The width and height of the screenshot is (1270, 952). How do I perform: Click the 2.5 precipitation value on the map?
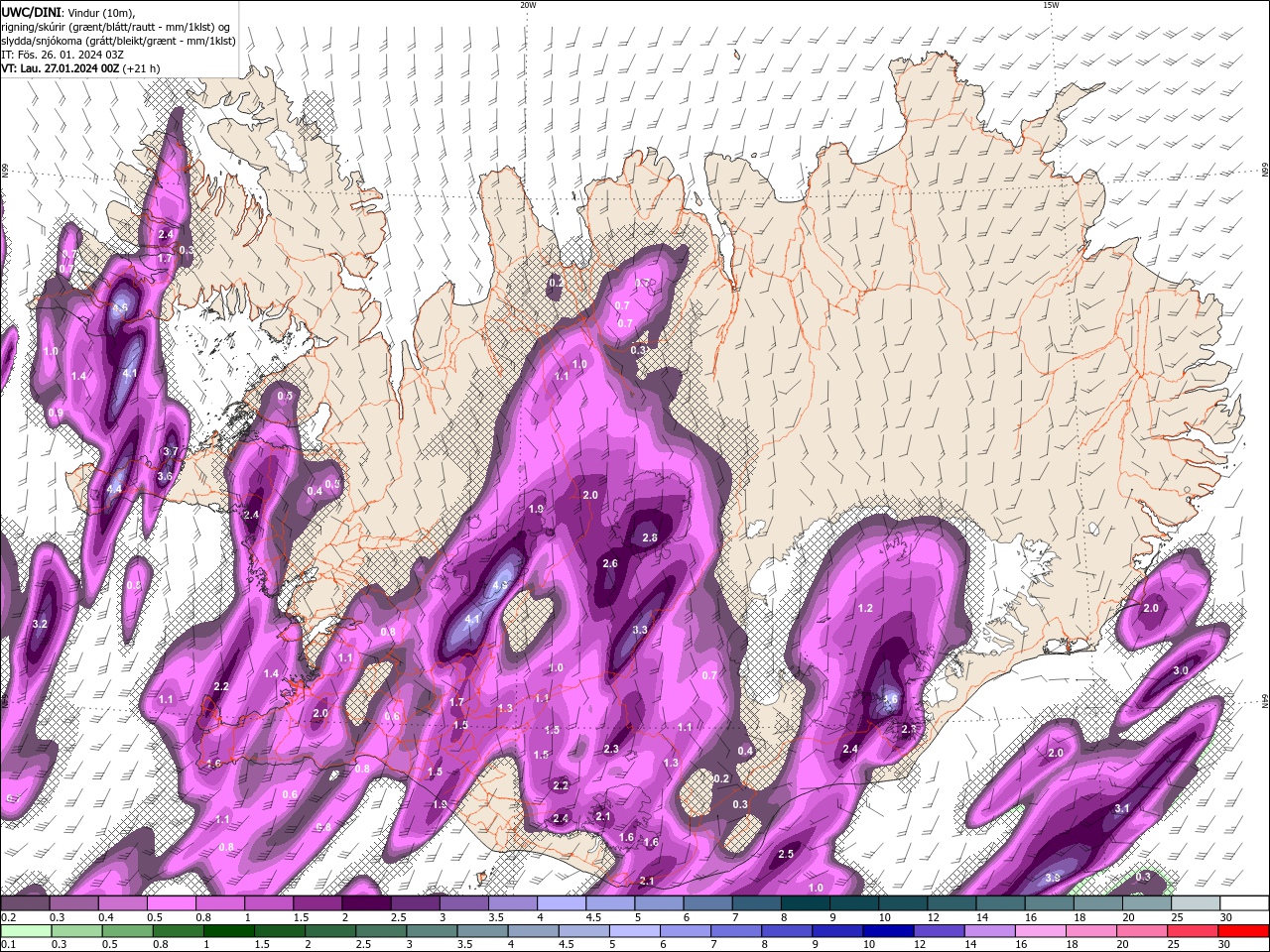pyautogui.click(x=786, y=854)
